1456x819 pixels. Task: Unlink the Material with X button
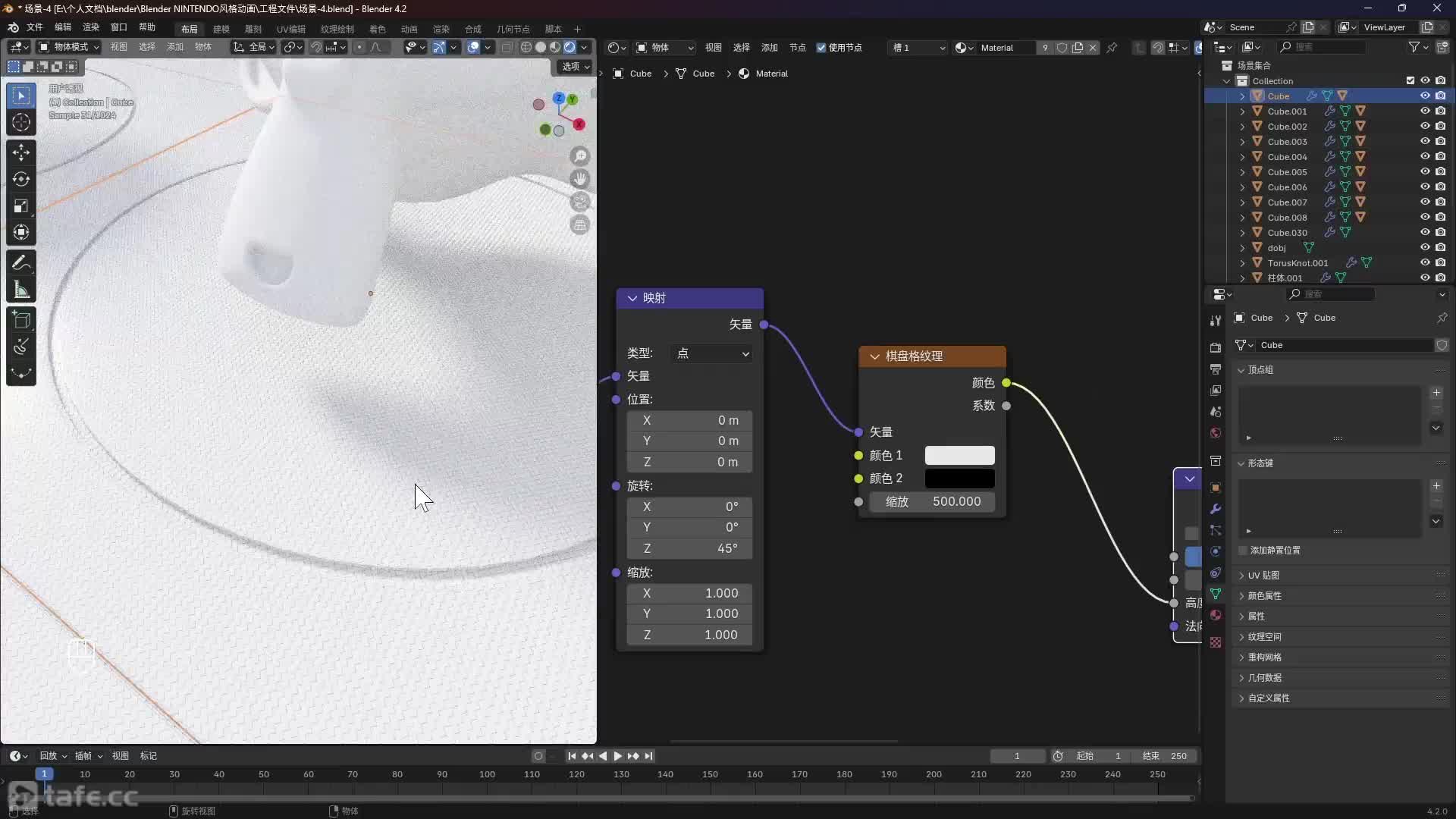(1093, 48)
